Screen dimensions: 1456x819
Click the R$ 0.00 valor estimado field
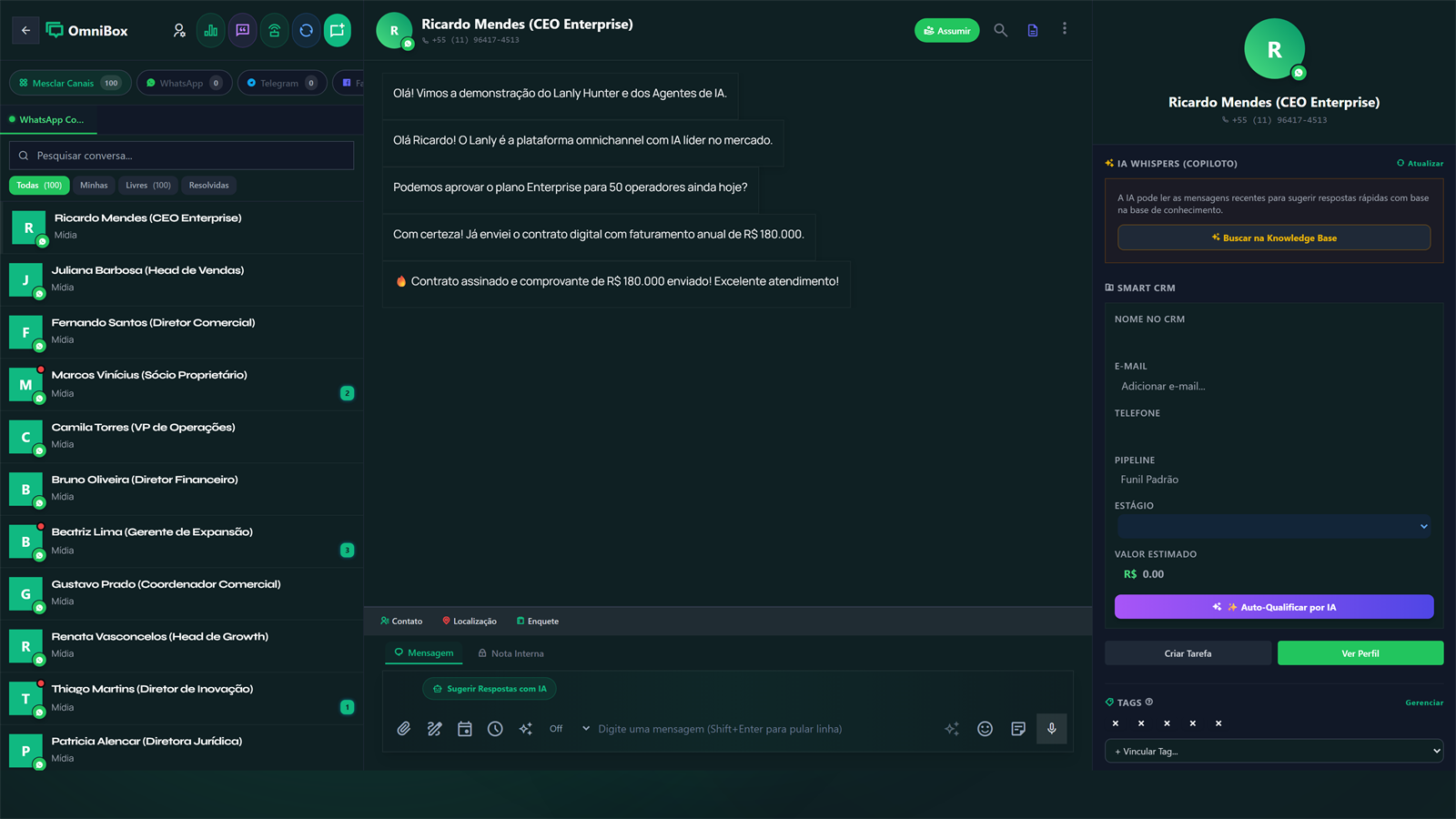(1274, 574)
